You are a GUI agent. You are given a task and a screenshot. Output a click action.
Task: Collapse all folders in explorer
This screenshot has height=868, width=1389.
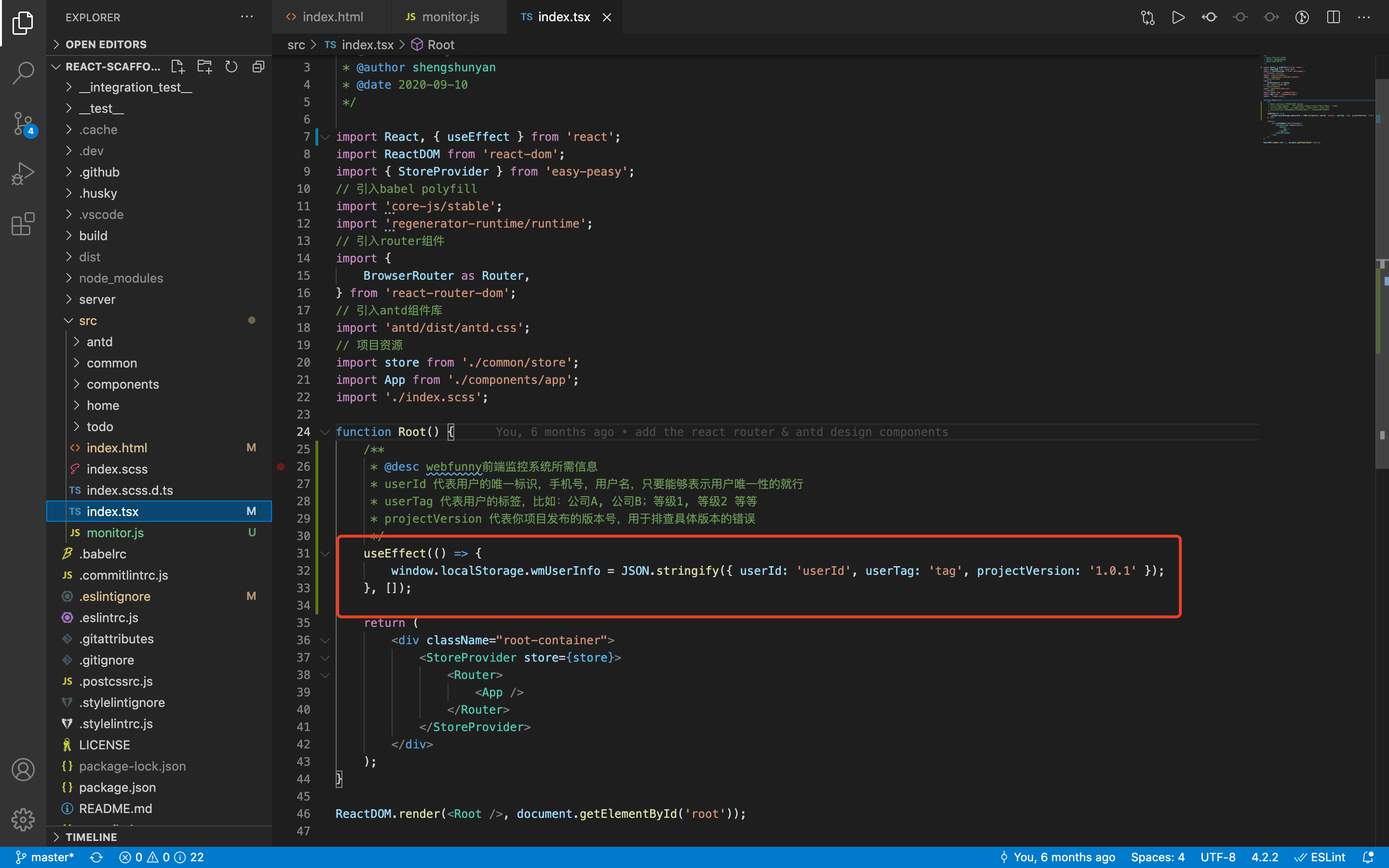pos(259,67)
